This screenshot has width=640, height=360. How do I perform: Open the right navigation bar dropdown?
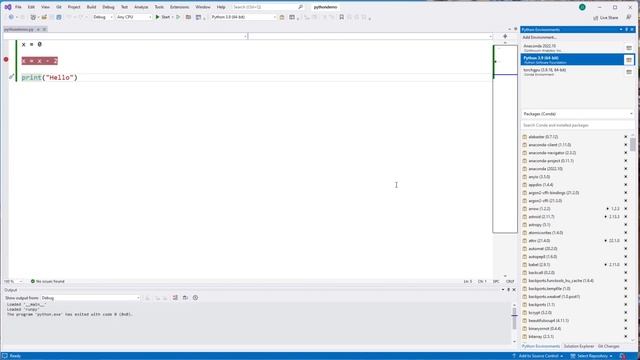pyautogui.click(x=371, y=36)
